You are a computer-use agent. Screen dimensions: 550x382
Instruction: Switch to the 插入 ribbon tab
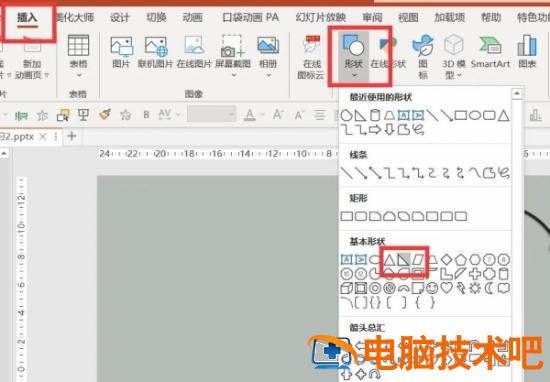[x=27, y=17]
